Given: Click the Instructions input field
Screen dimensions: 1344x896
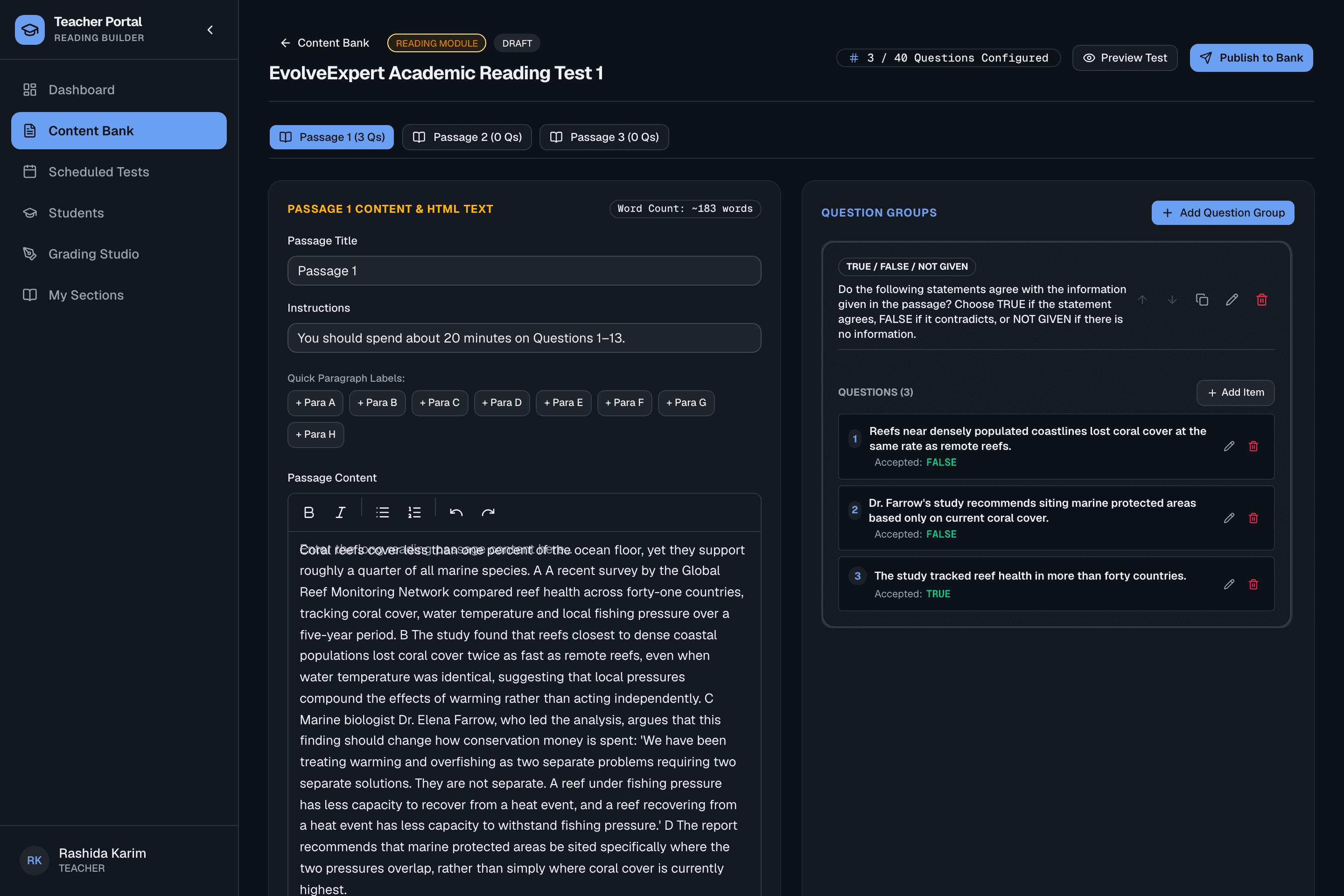Looking at the screenshot, I should (x=524, y=338).
